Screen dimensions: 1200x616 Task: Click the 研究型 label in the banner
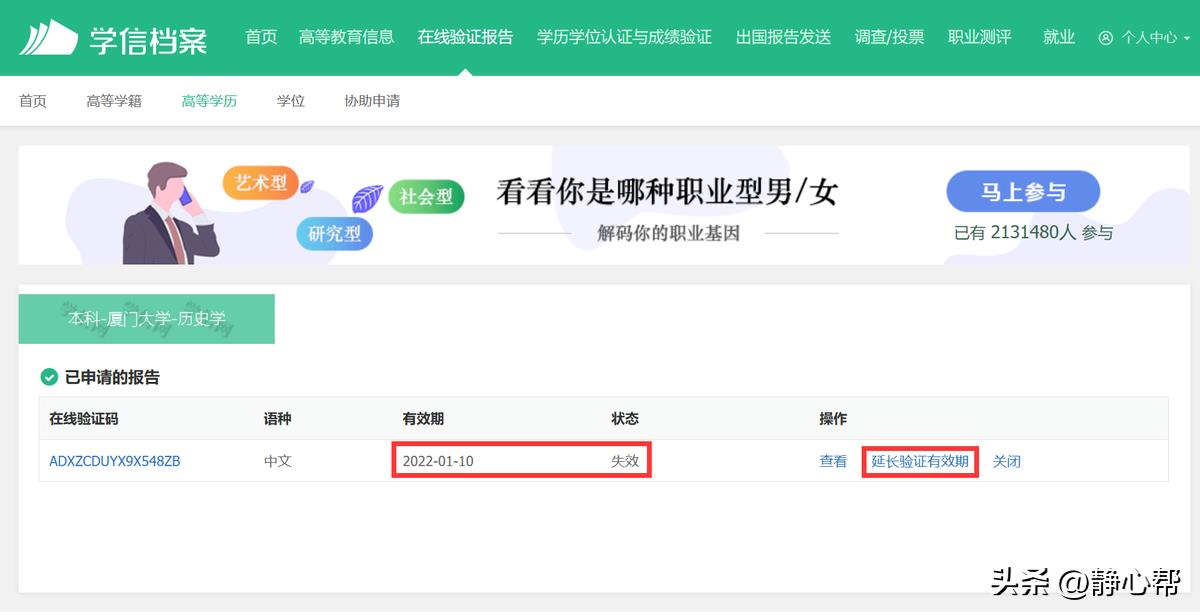pos(334,235)
